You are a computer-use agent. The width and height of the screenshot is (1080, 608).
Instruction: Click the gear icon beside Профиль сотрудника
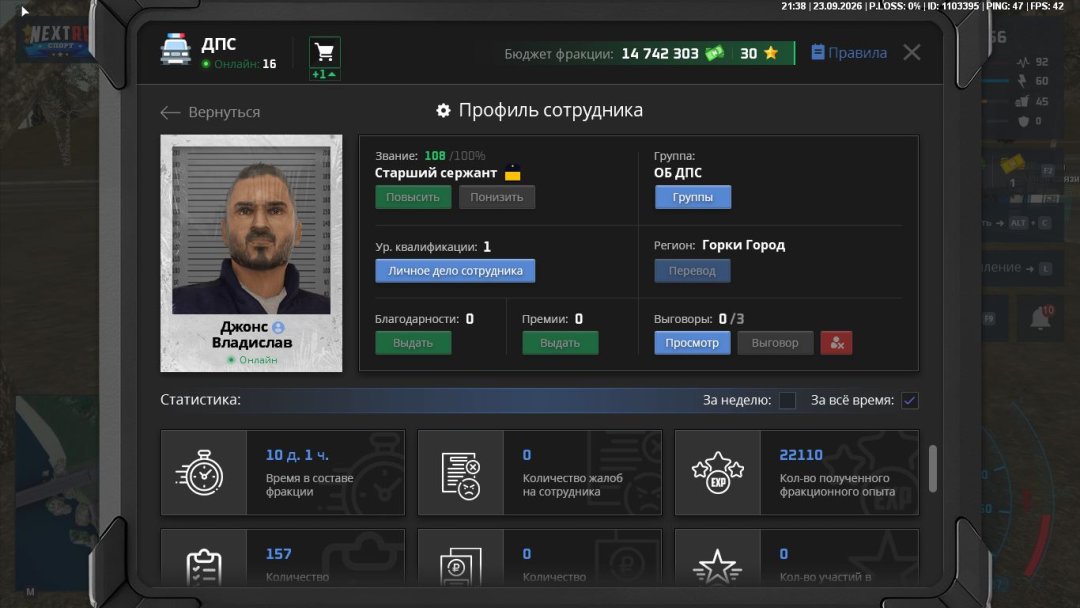(x=444, y=110)
